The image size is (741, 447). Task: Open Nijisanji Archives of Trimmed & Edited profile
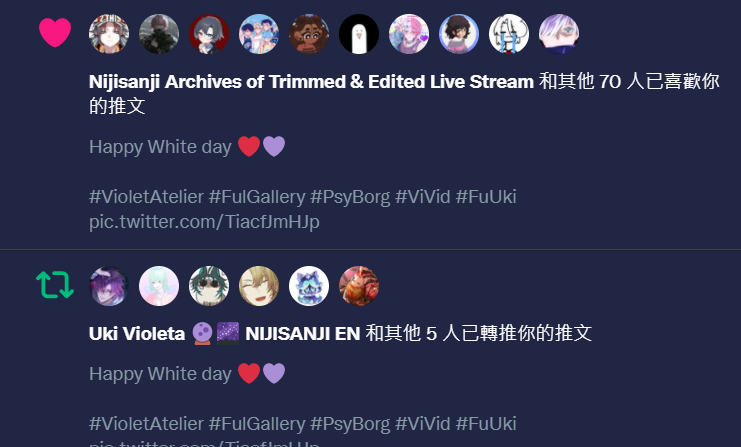tap(311, 82)
